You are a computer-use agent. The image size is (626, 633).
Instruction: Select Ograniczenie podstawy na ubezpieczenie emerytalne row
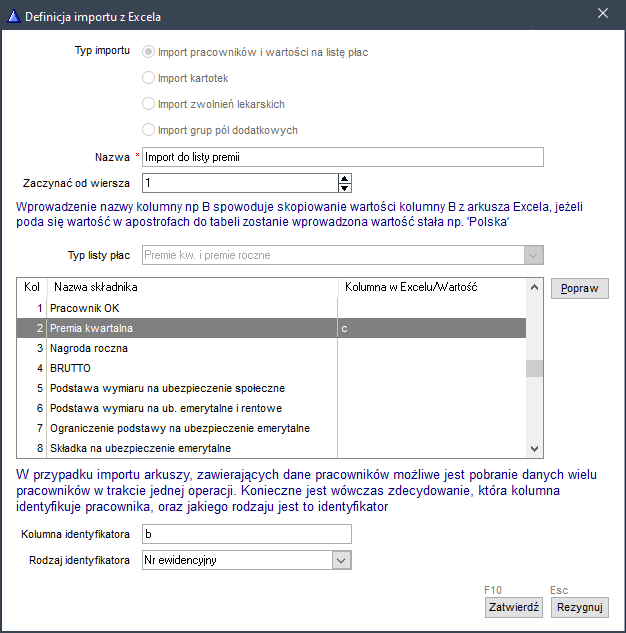(x=271, y=428)
